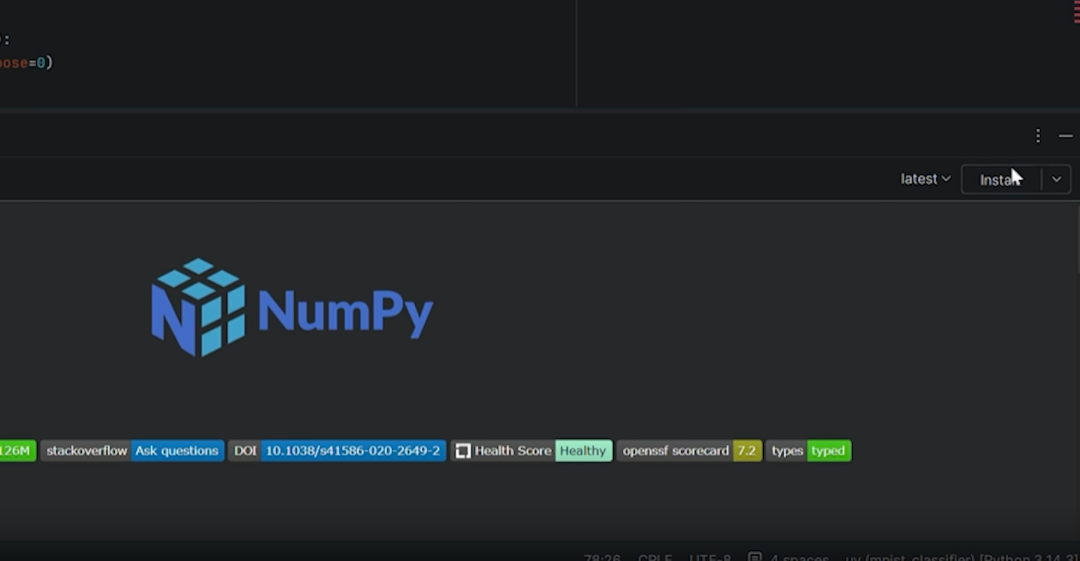
Task: Open the 'latest' version dropdown
Action: coord(925,179)
